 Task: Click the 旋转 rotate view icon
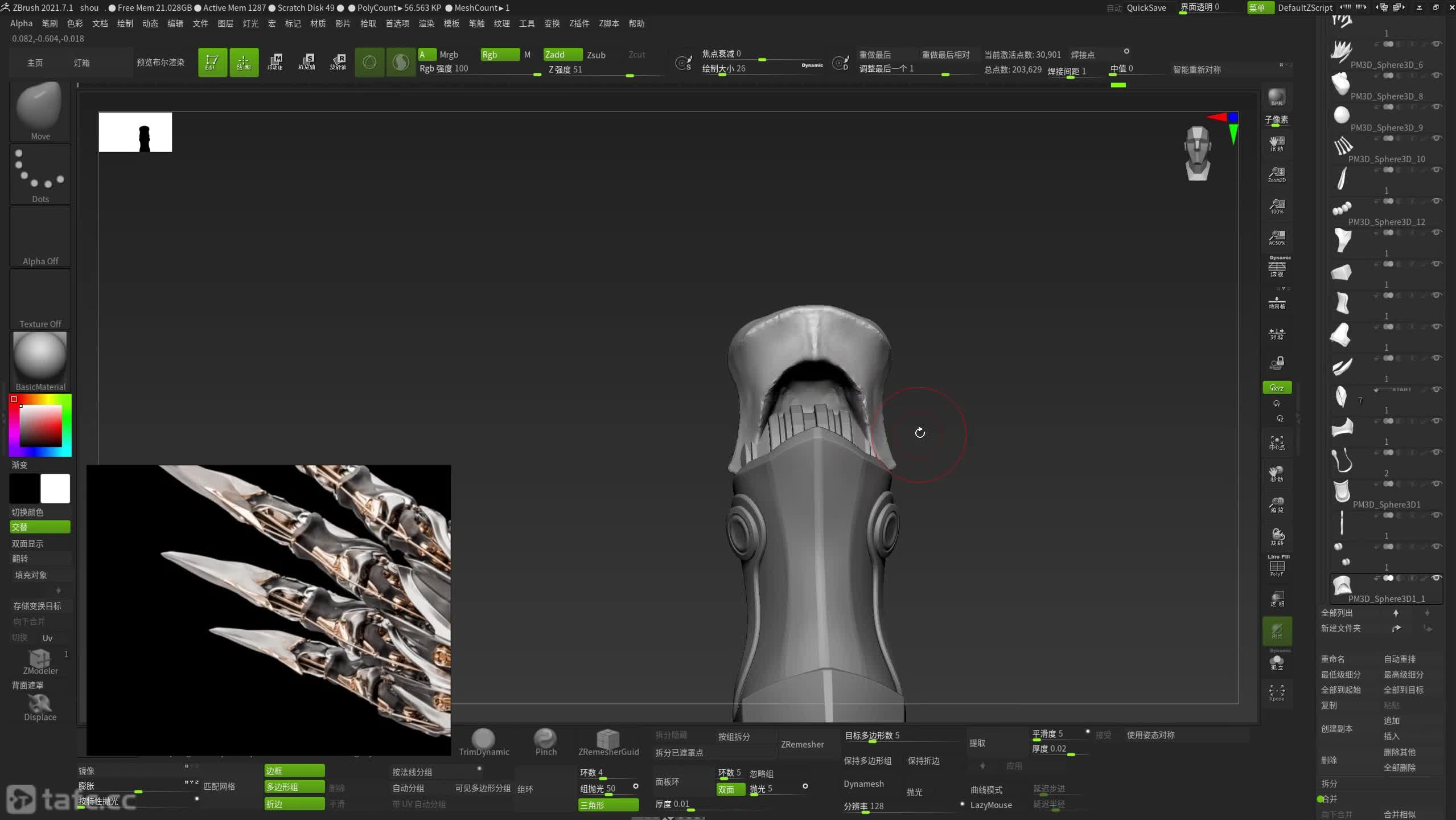point(1277,536)
